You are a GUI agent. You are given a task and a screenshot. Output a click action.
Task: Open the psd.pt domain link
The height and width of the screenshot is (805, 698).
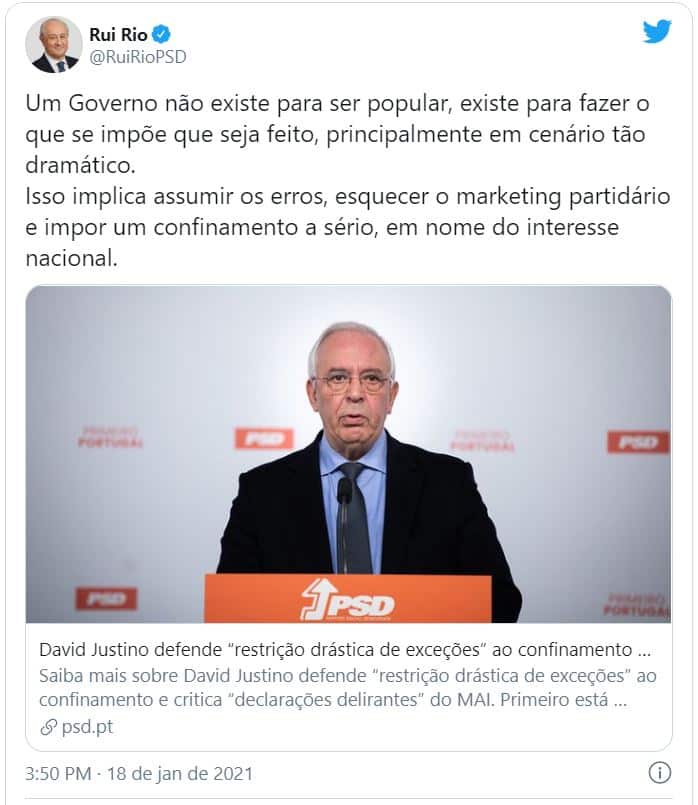click(87, 727)
